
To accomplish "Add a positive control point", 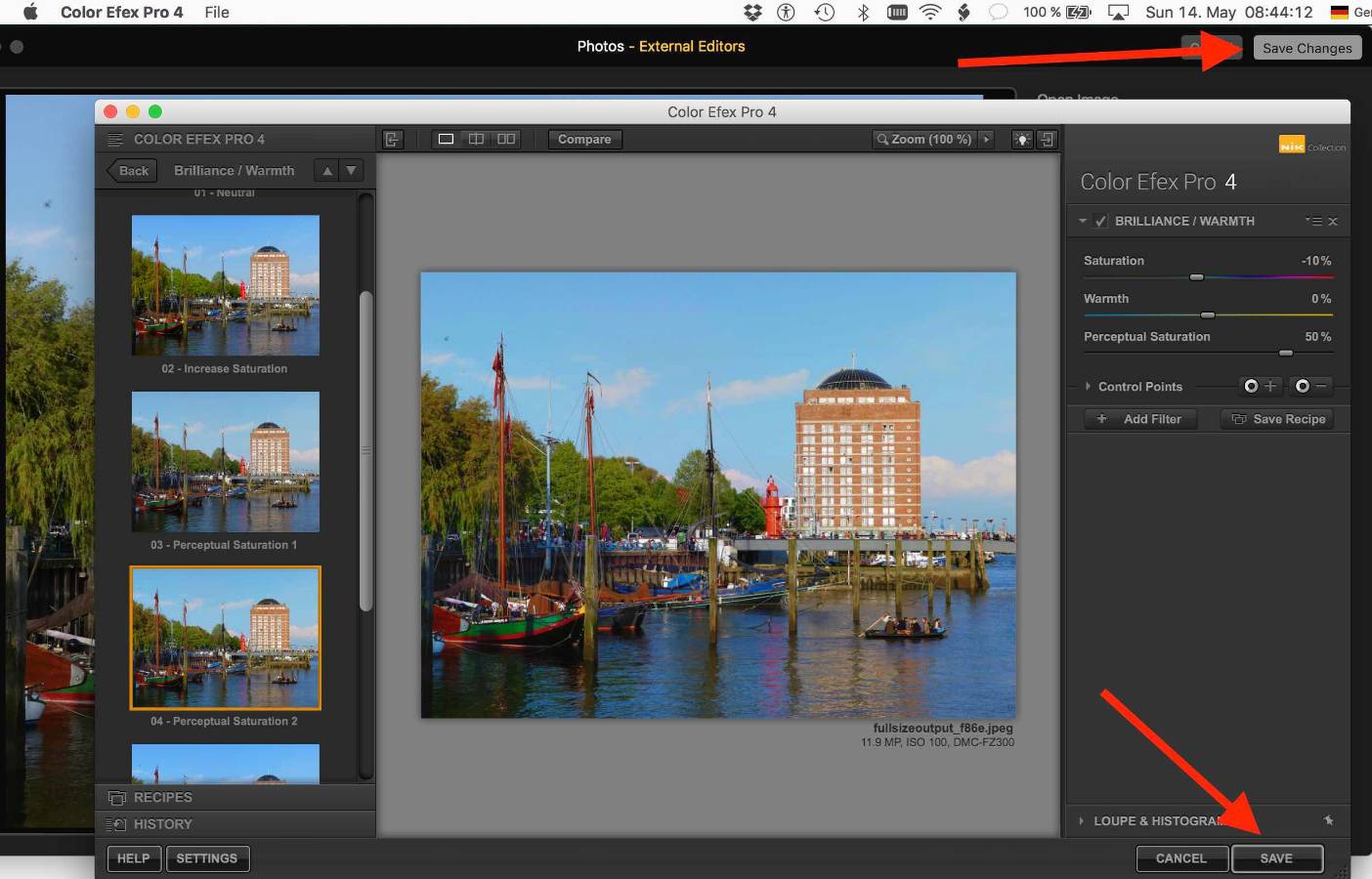I will click(1260, 387).
